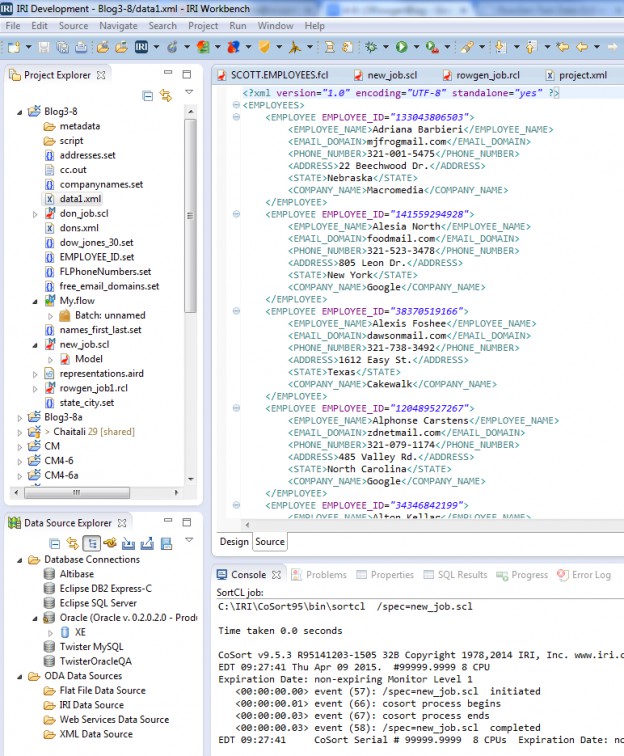This screenshot has width=624, height=756.
Task: Collapse All in Project Explorer toolbar
Action: 148,95
